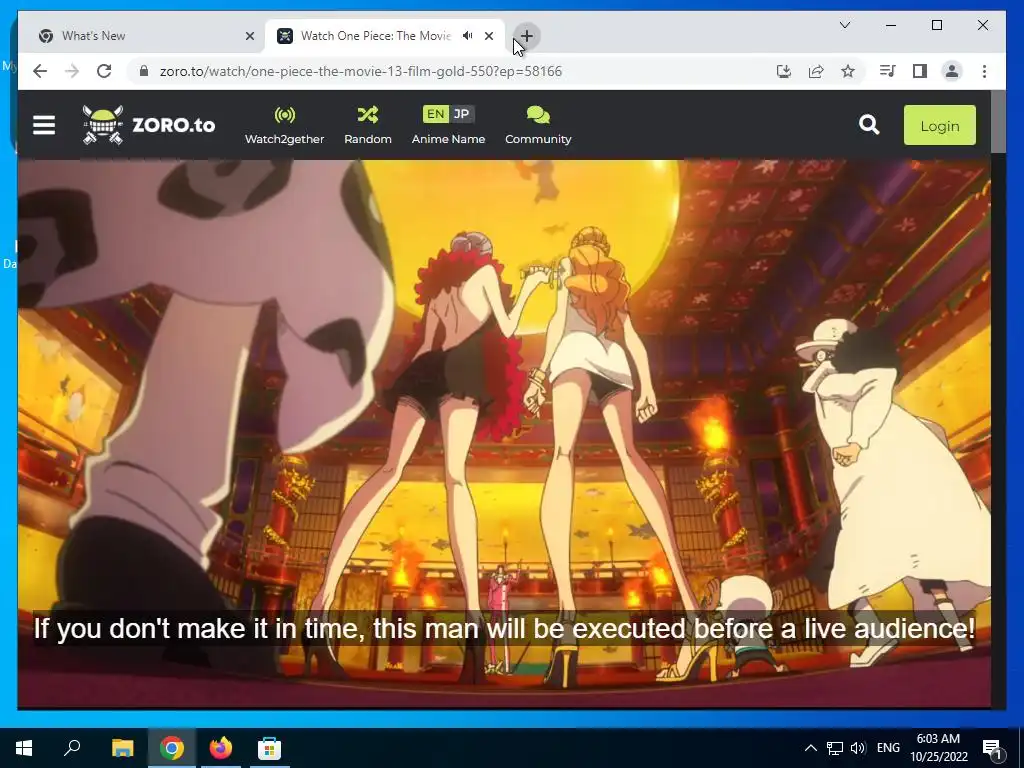
Task: Open the clock showing 6:03 AM
Action: [x=938, y=748]
